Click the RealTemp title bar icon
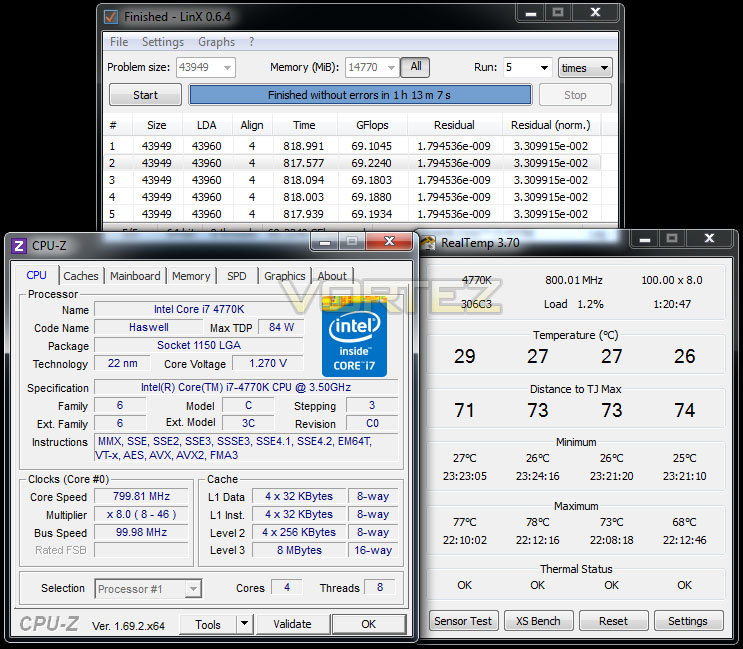The width and height of the screenshot is (743, 649). coord(428,243)
